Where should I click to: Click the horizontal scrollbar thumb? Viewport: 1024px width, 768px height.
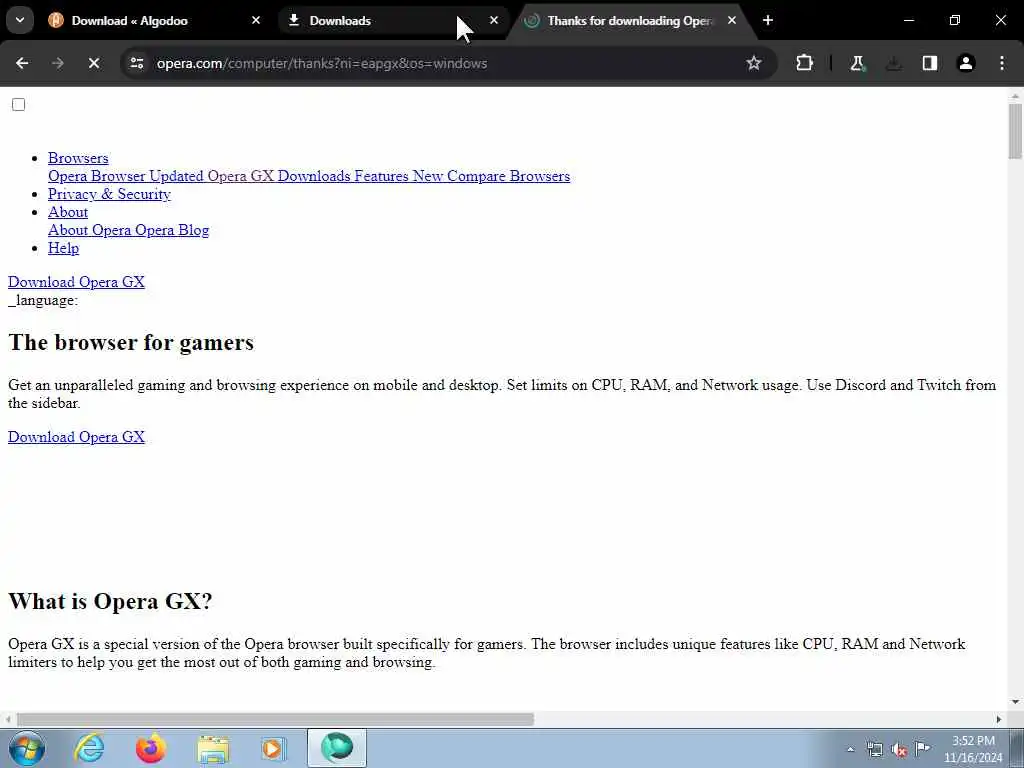tap(275, 719)
